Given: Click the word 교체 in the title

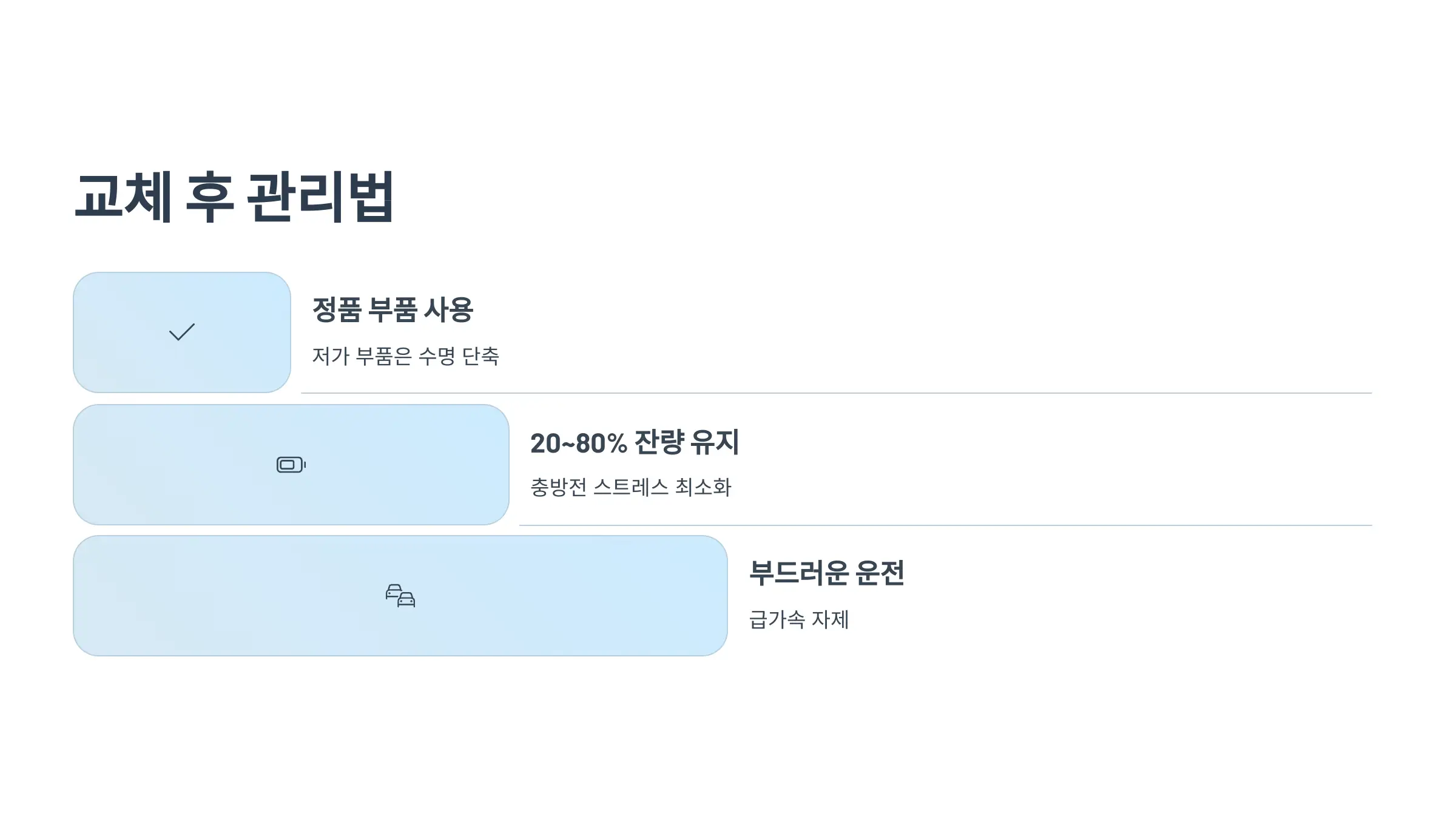Looking at the screenshot, I should coord(124,197).
